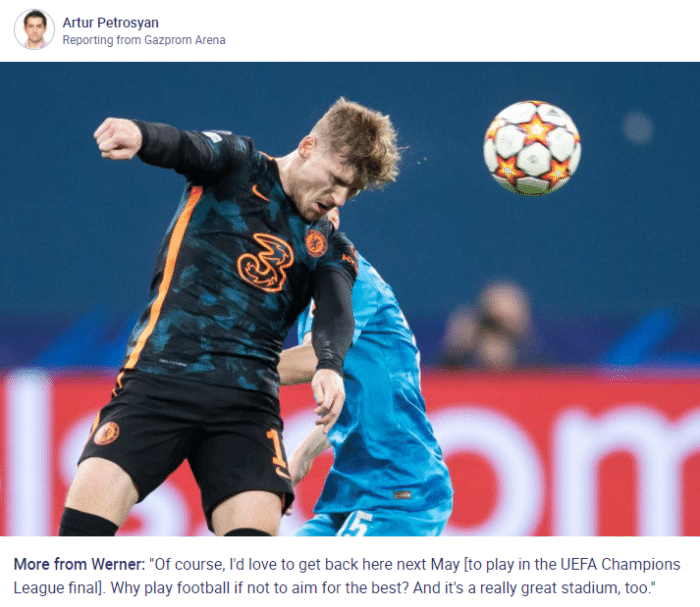Open the Werner heading photo thumbnail
Screen dimensions: 700x607
click(x=350, y=299)
